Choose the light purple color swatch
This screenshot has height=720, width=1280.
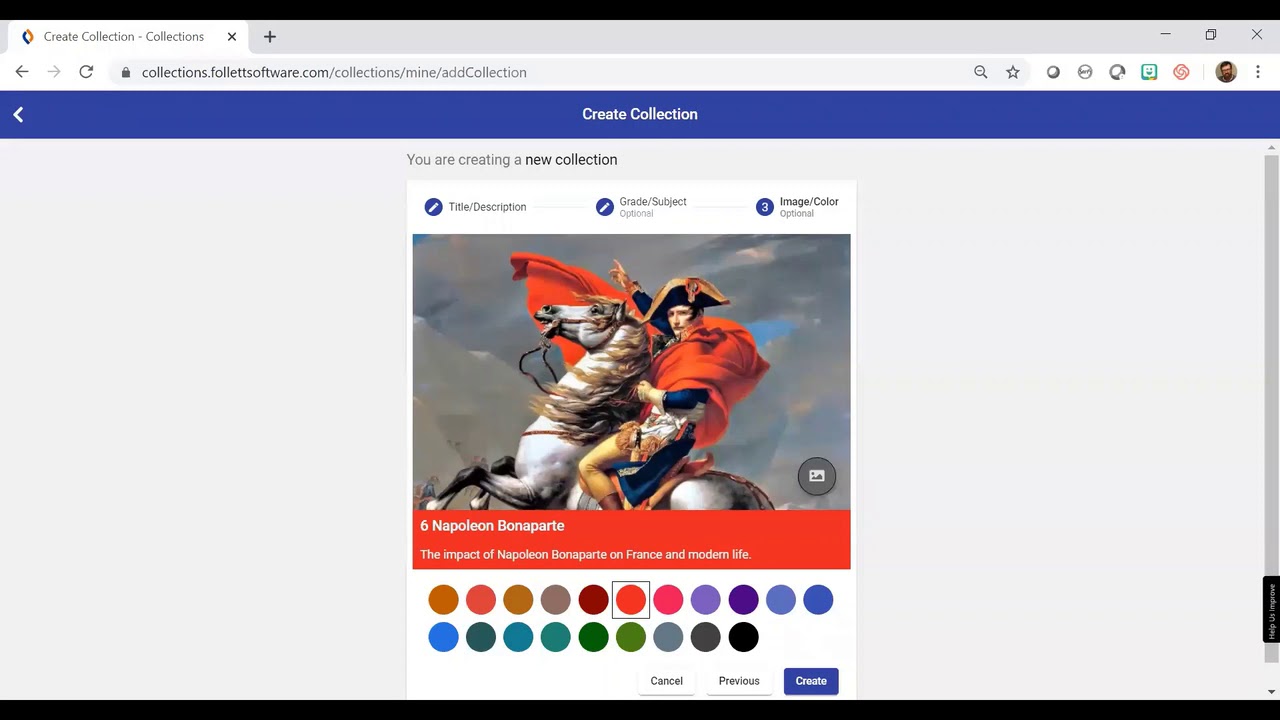click(706, 600)
